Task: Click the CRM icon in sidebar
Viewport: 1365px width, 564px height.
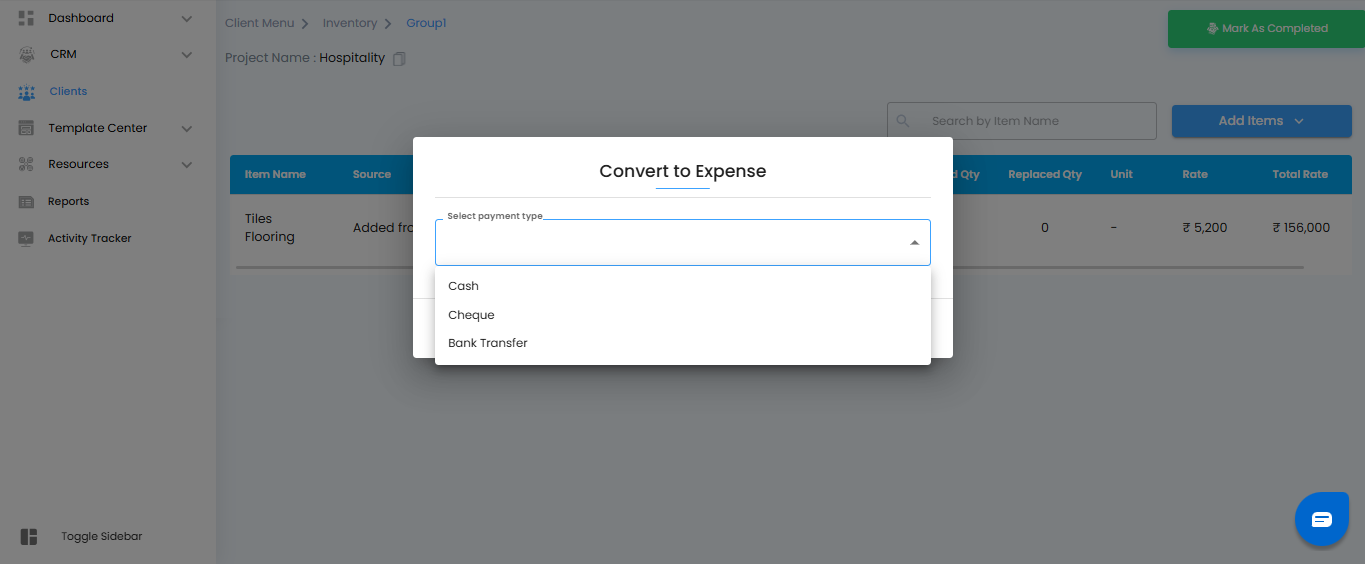Action: pyautogui.click(x=26, y=54)
